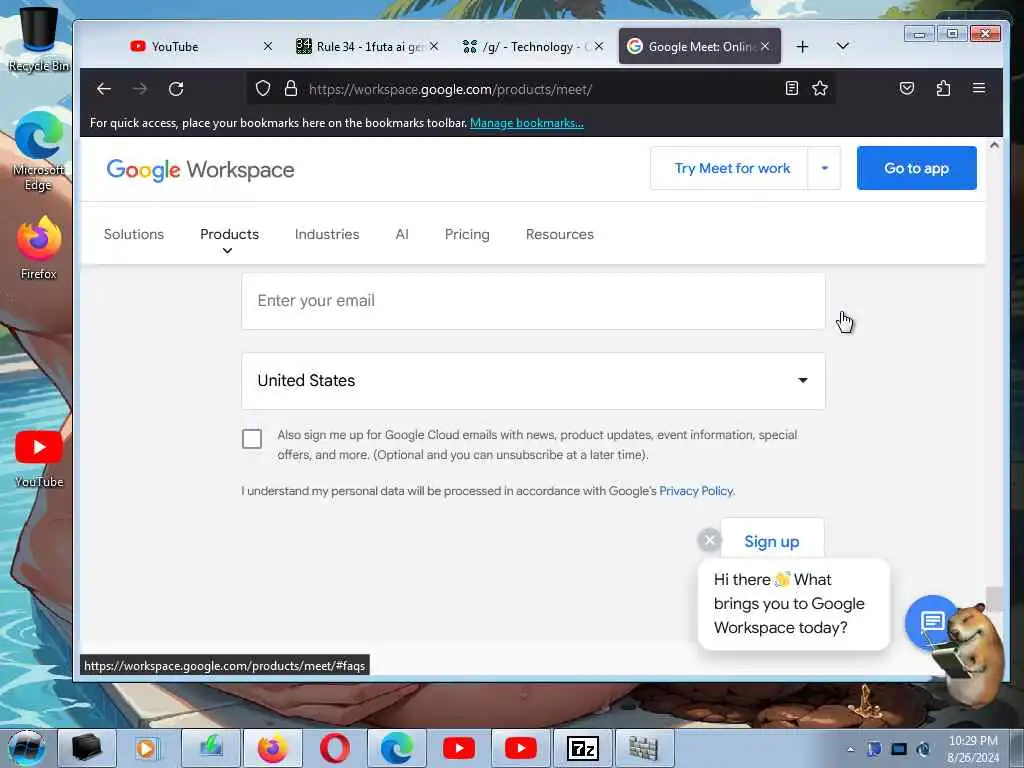Open the AI menu item
Screen dimensions: 1024x768
[402, 234]
